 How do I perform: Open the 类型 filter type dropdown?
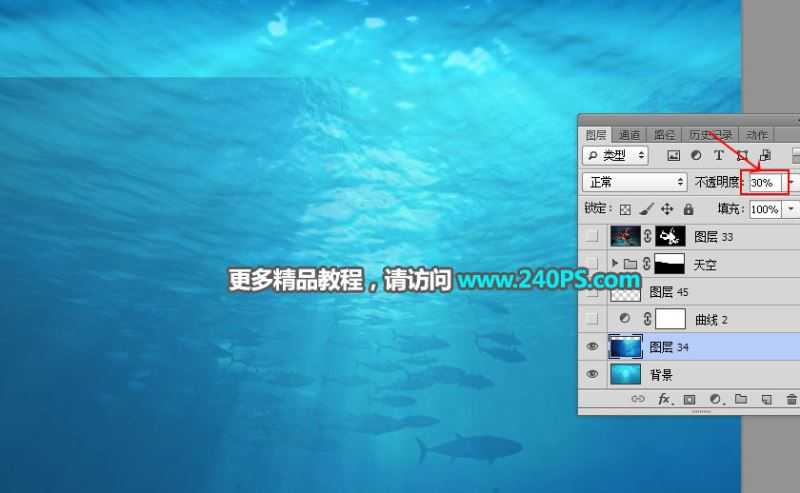click(615, 156)
